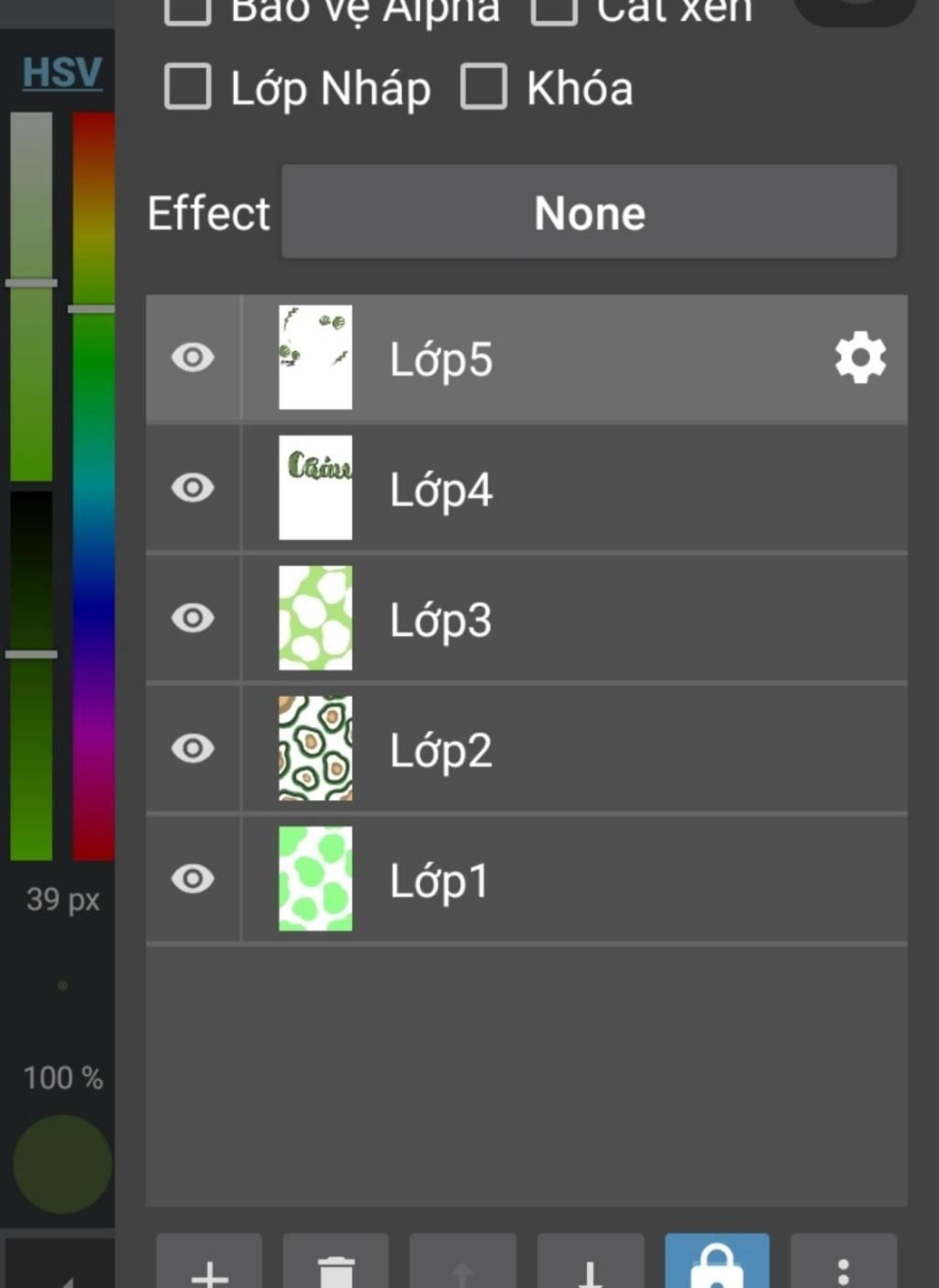The width and height of the screenshot is (939, 1288).
Task: Select the Lớp1 layer name
Action: click(x=439, y=881)
